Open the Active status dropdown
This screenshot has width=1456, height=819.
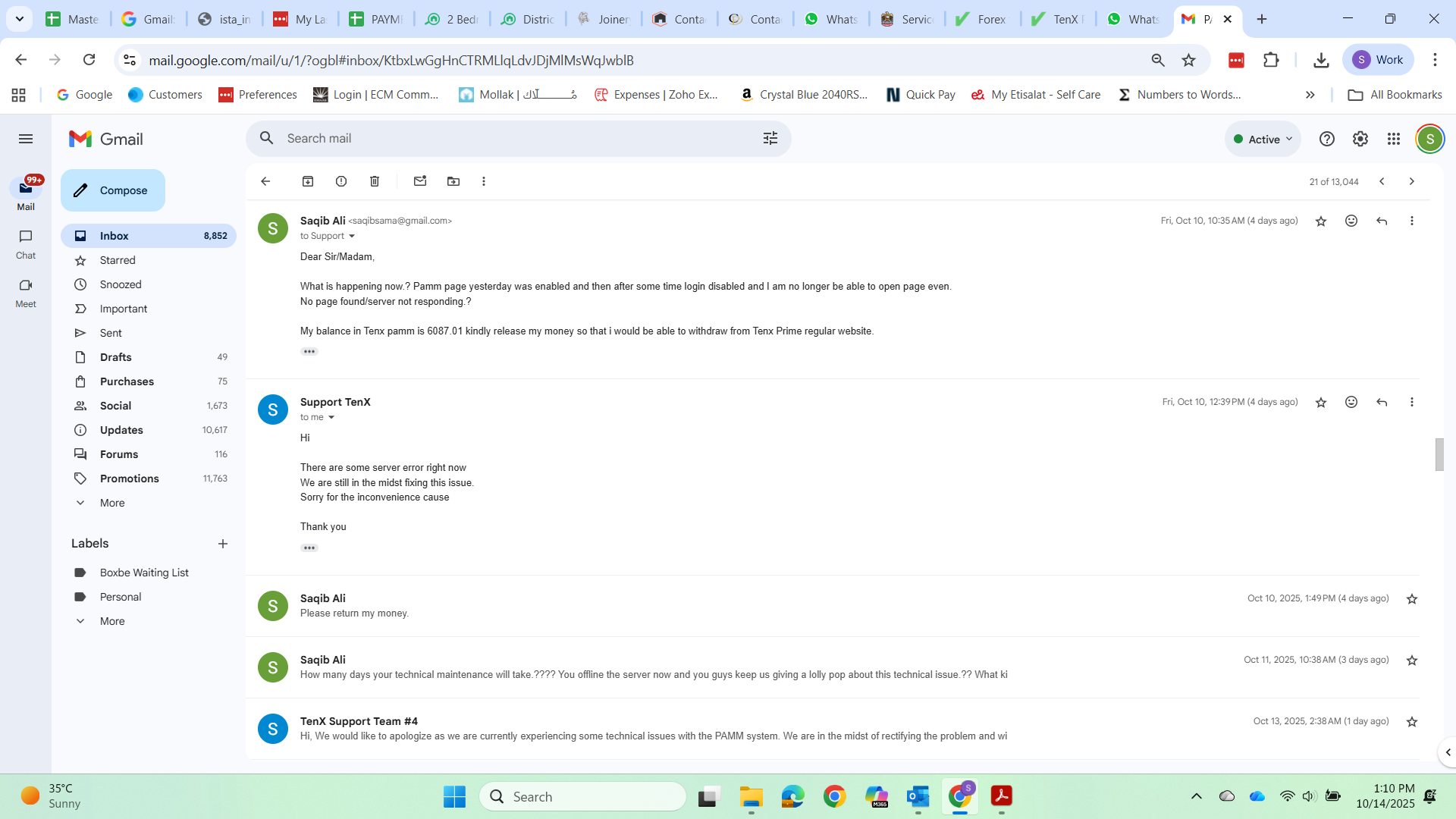pos(1263,139)
